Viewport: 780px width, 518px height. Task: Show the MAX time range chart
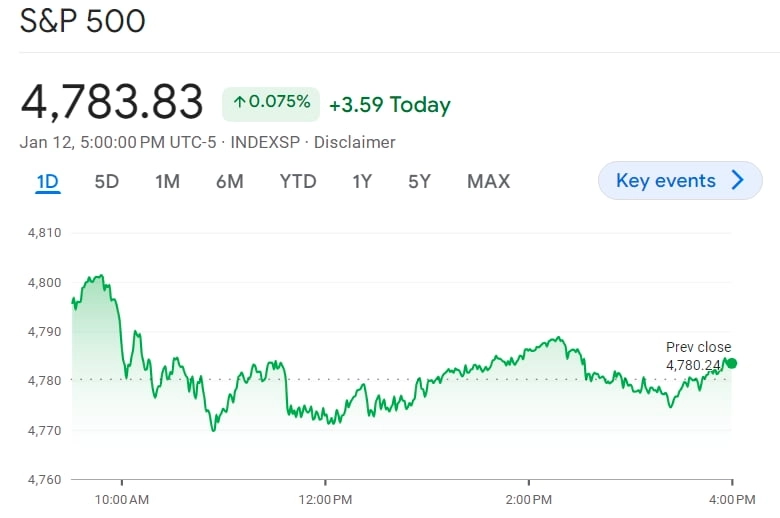[x=488, y=181]
